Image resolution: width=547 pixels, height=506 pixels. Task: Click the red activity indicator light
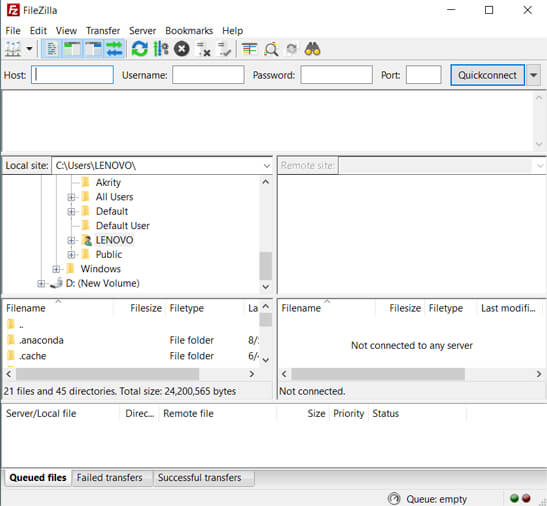pyautogui.click(x=526, y=498)
